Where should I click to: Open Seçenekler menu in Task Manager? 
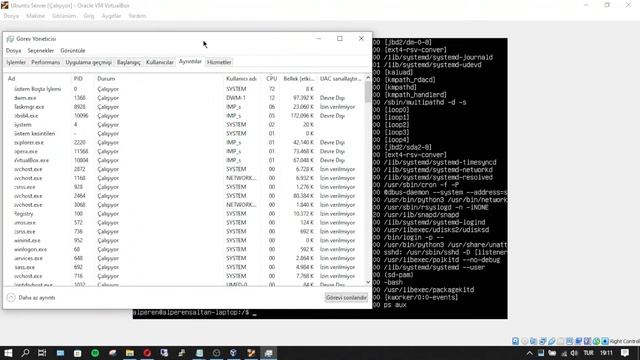click(x=41, y=51)
